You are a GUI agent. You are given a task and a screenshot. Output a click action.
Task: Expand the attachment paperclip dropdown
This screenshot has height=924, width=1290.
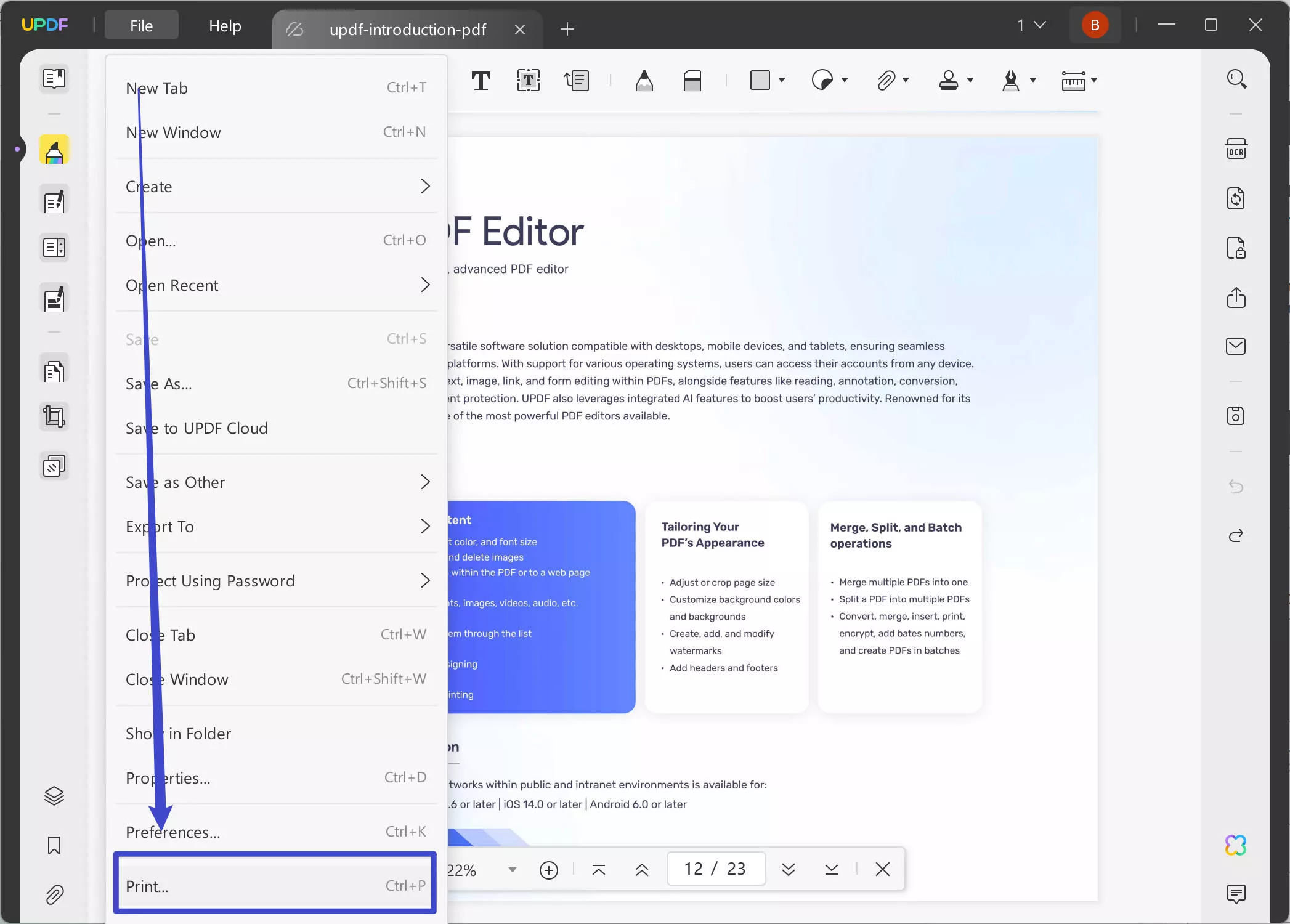click(x=906, y=80)
